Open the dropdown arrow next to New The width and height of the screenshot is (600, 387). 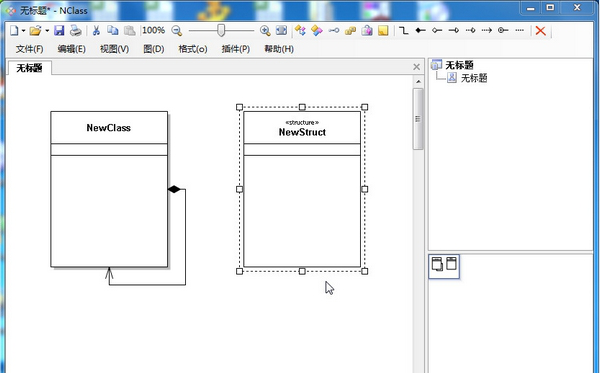[23, 31]
